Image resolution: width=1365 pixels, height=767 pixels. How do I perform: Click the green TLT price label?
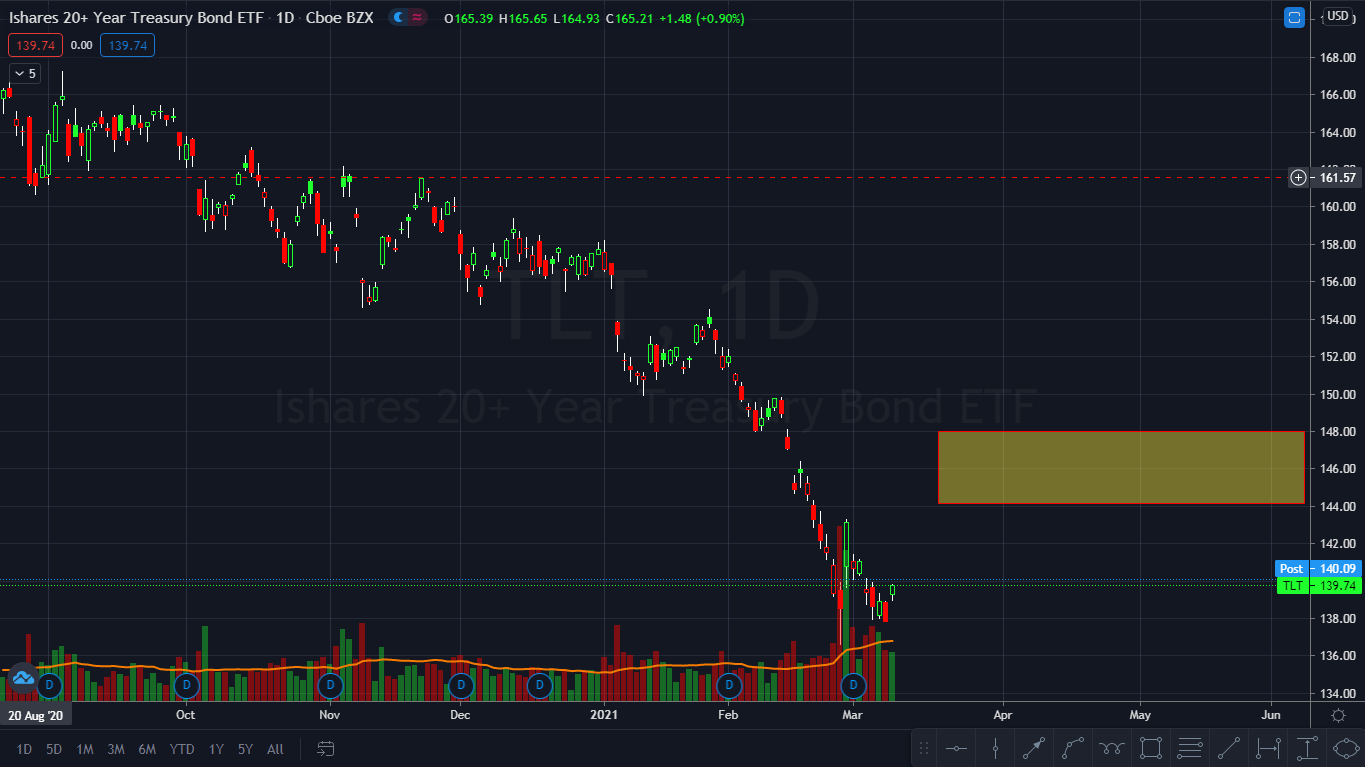point(1318,586)
